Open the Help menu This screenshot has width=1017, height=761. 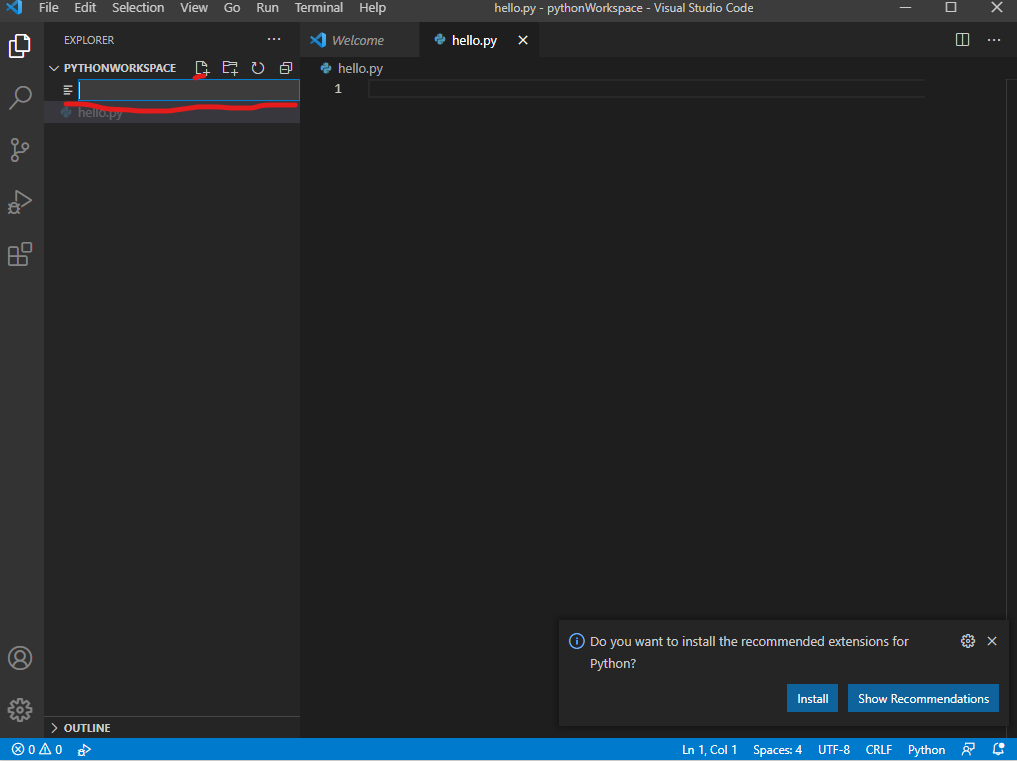[x=372, y=8]
